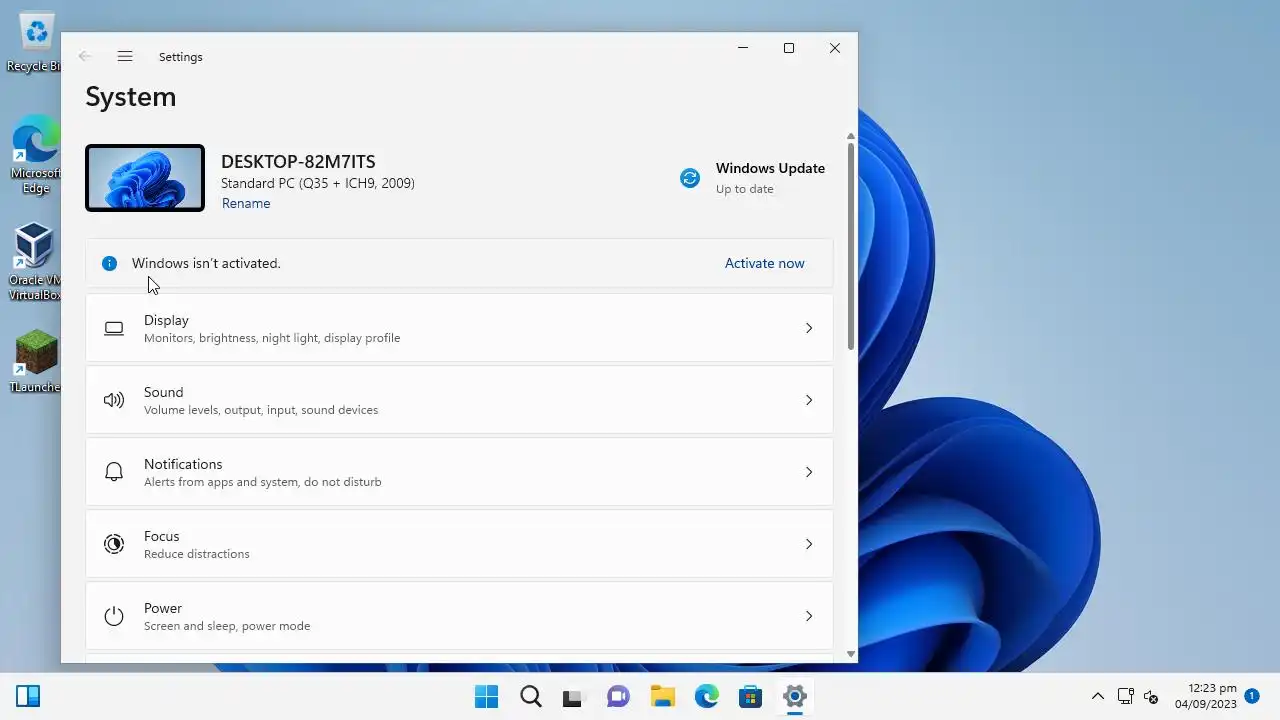Click the desktop wallpaper thumbnail
Image resolution: width=1280 pixels, height=720 pixels.
[145, 178]
